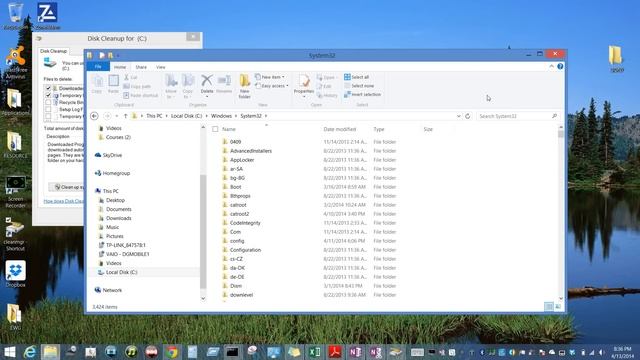Open the Screen Recorder desktop icon
Image resolution: width=640 pixels, height=360 pixels.
(x=16, y=192)
